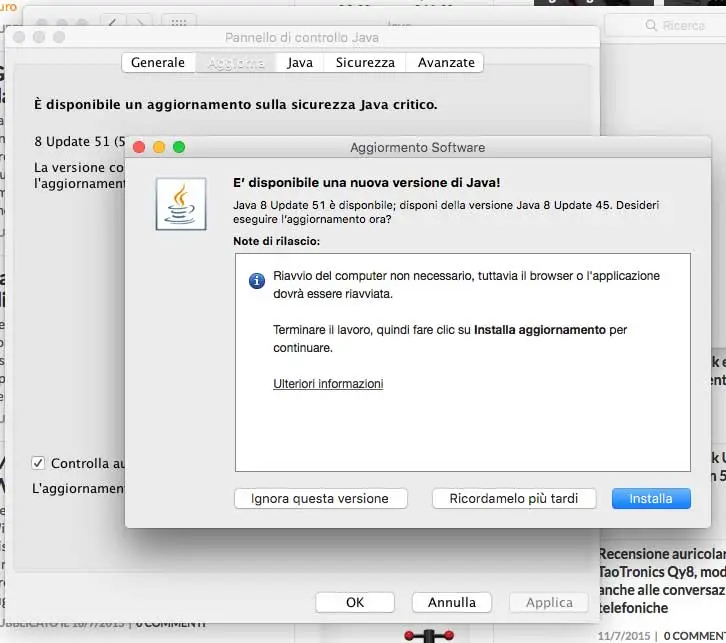Click the 'Pannello di controllo Java' title bar
The width and height of the screenshot is (726, 643).
coord(302,37)
